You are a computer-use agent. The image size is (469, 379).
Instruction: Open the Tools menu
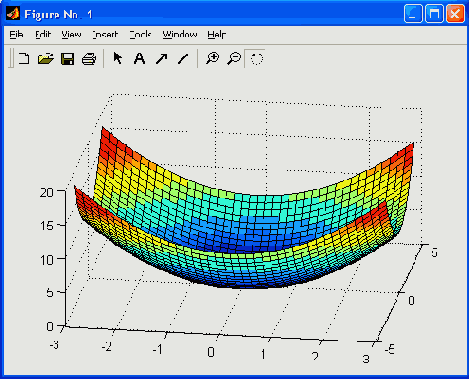[x=140, y=34]
